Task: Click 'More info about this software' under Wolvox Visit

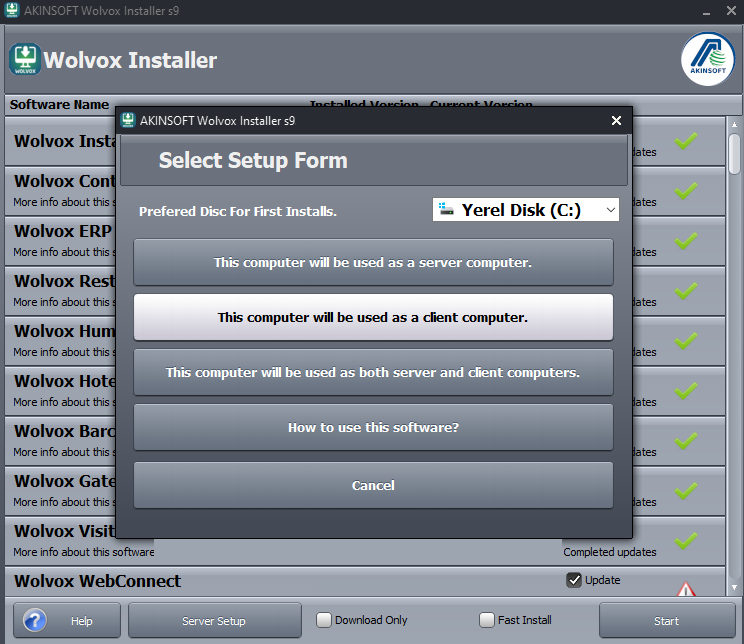Action: [x=84, y=552]
